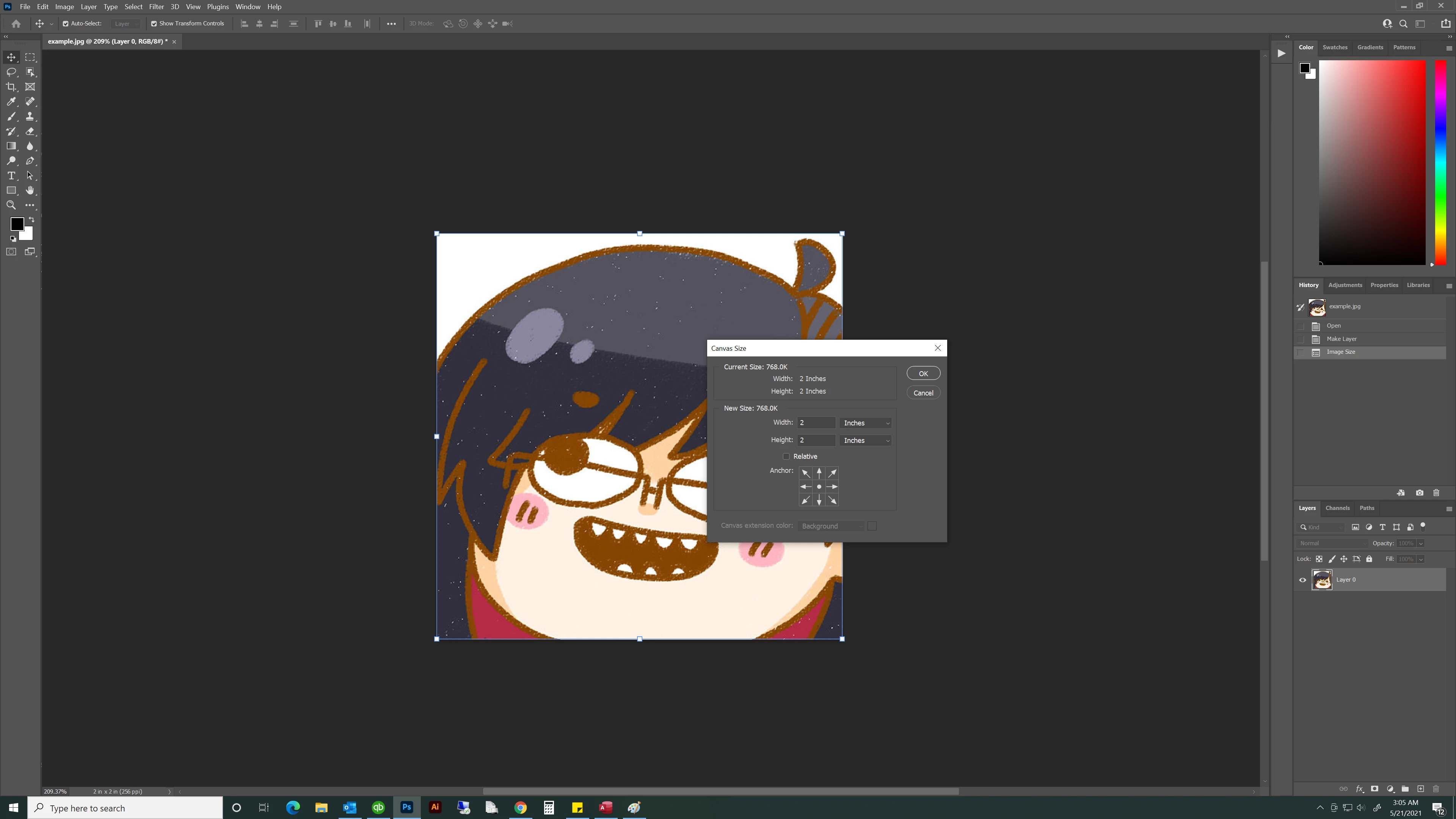Select the Hand tool
Viewport: 1456px width, 819px height.
click(30, 190)
